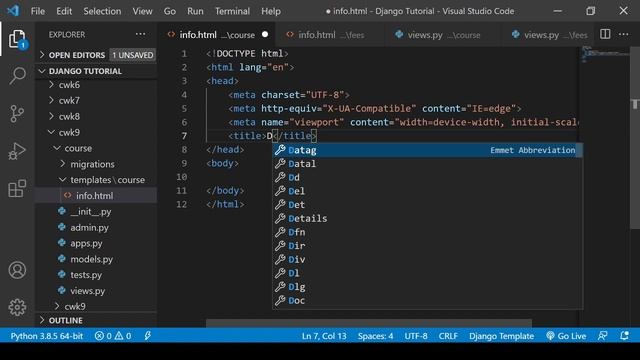Open the View menu
The image size is (640, 360).
(x=142, y=11)
